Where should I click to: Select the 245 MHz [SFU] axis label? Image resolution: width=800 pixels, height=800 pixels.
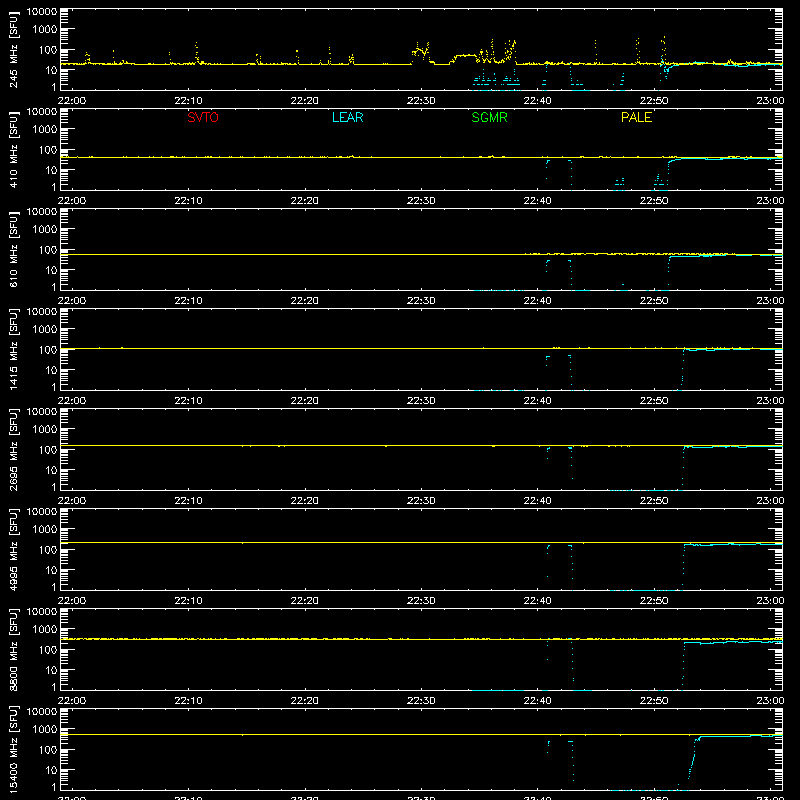pyautogui.click(x=14, y=49)
